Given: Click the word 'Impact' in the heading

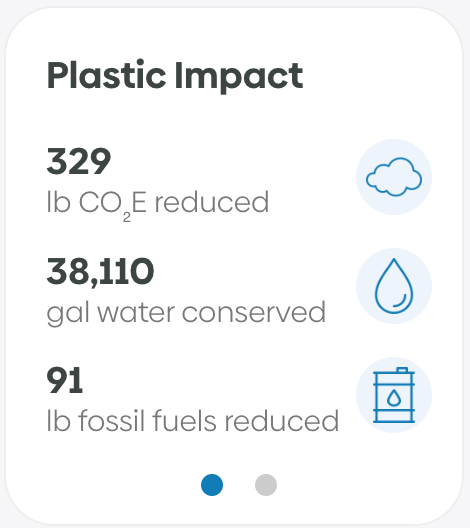Looking at the screenshot, I should 239,77.
